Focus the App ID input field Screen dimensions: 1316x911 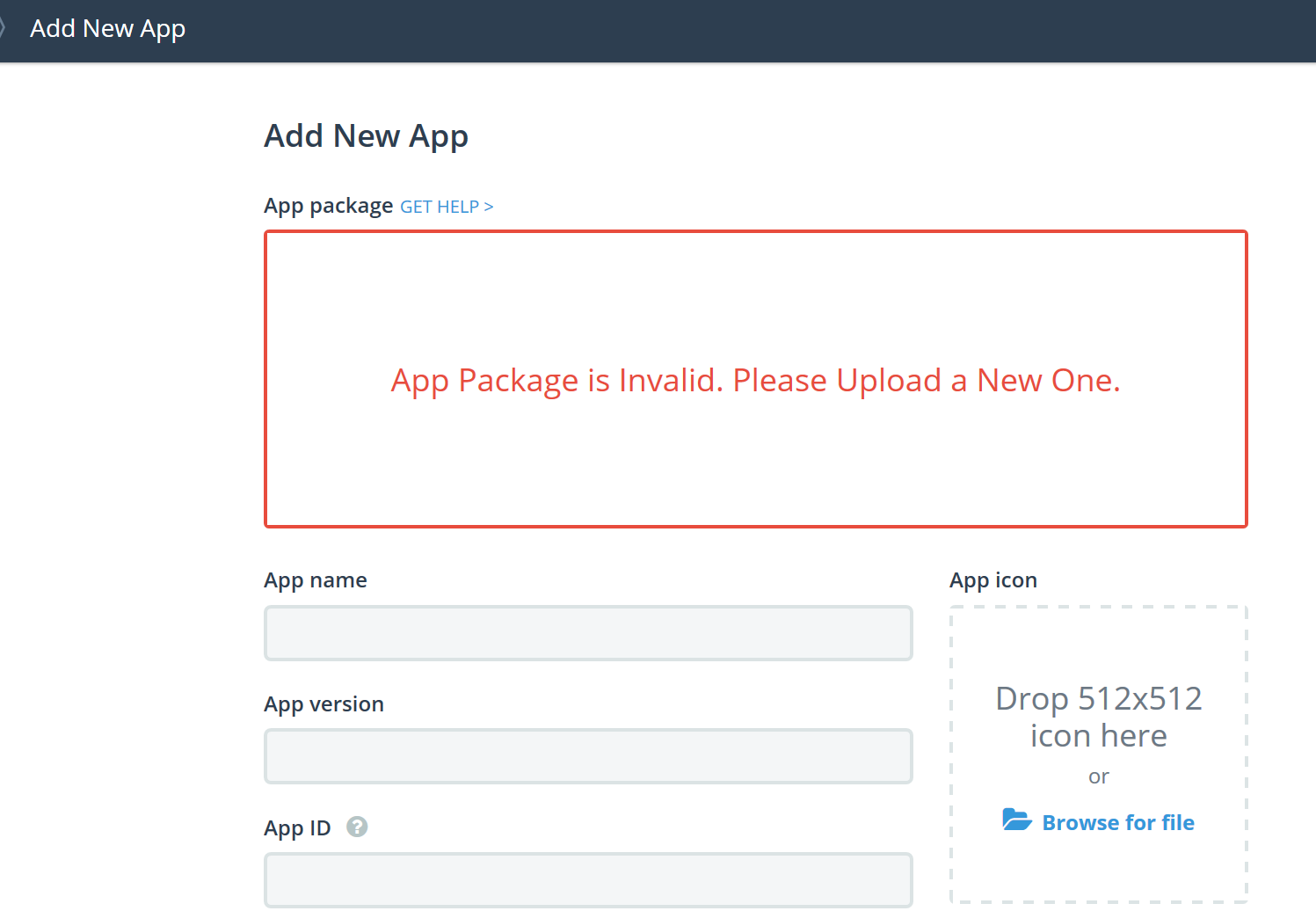click(588, 879)
